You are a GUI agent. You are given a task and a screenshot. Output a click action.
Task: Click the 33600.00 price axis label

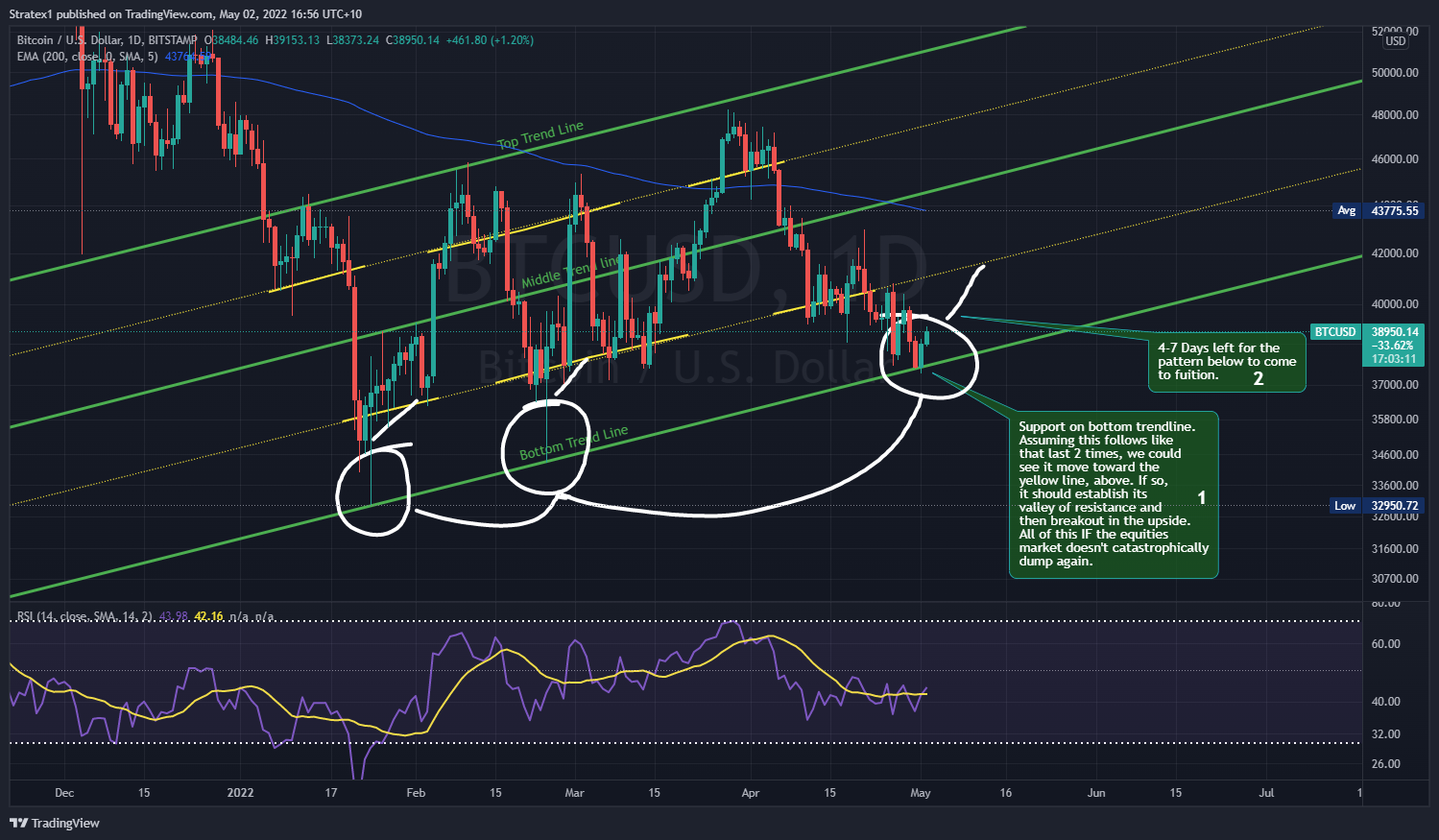click(1395, 486)
